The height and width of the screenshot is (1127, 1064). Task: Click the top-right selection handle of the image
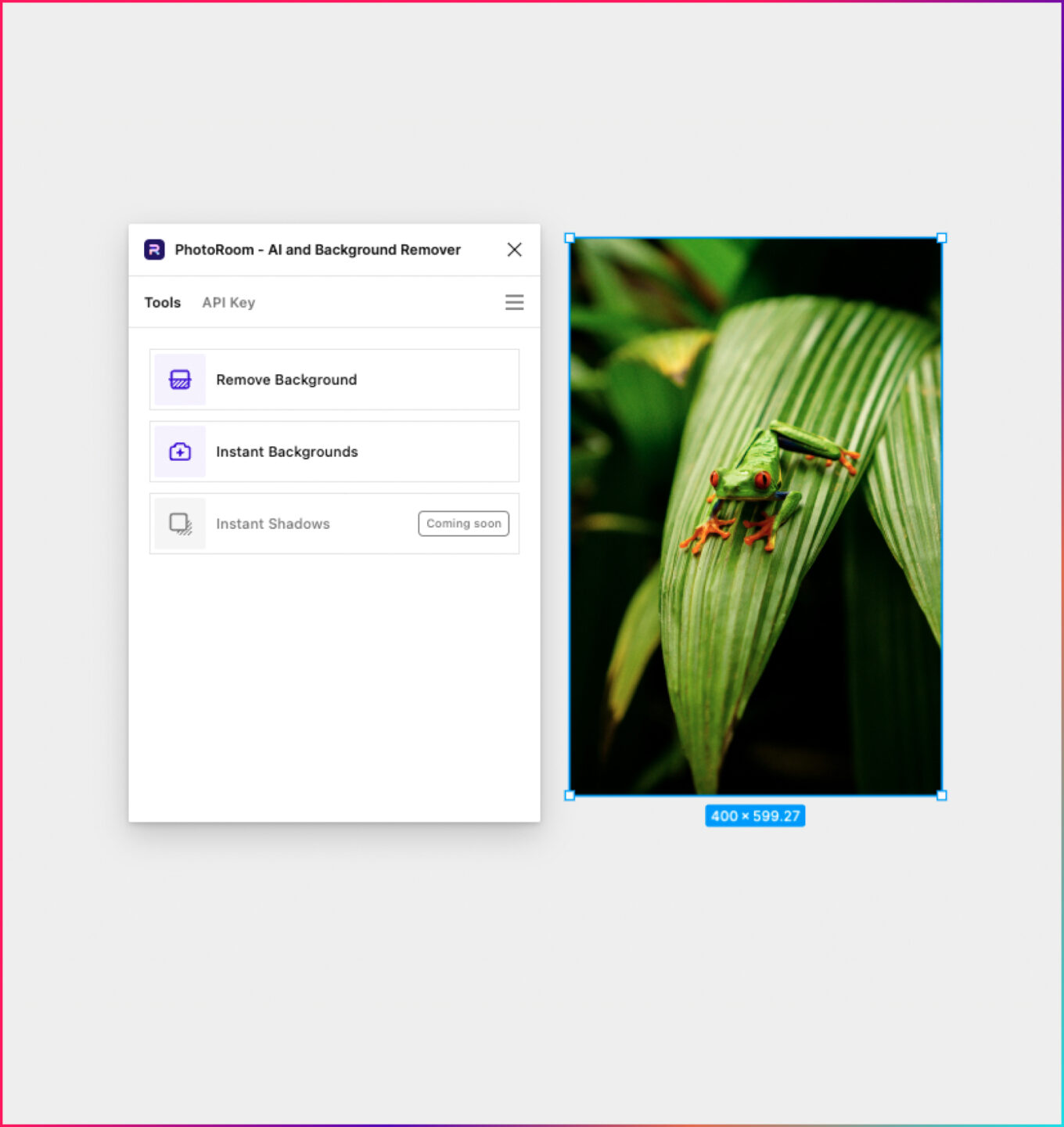[x=942, y=238]
